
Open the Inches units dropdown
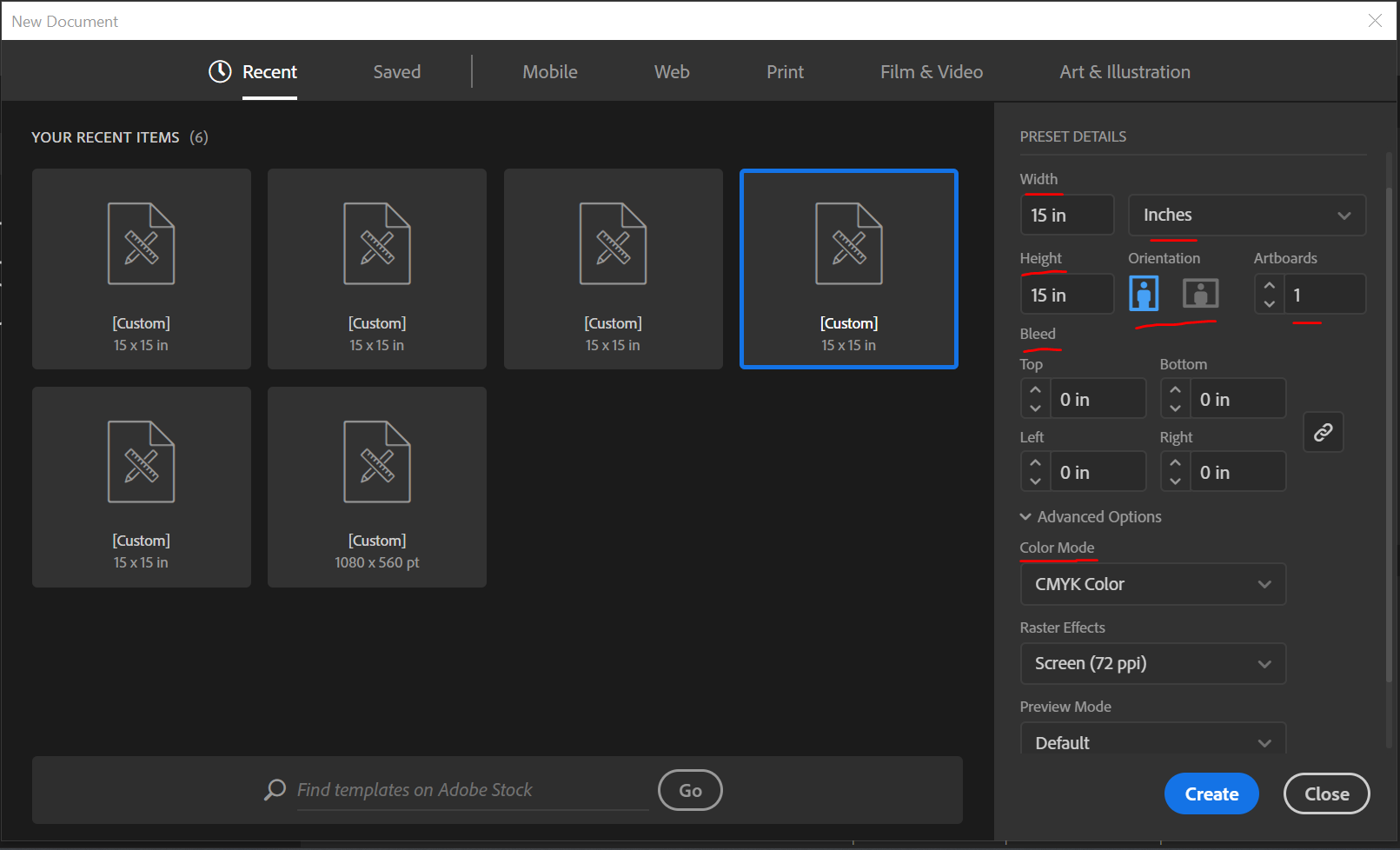pos(1246,216)
